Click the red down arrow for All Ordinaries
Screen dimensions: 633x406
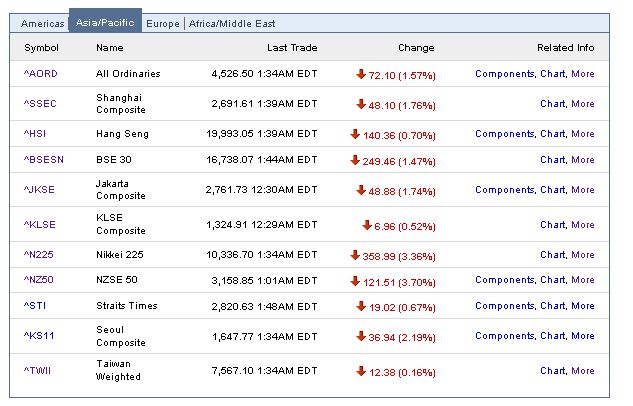[x=361, y=74]
